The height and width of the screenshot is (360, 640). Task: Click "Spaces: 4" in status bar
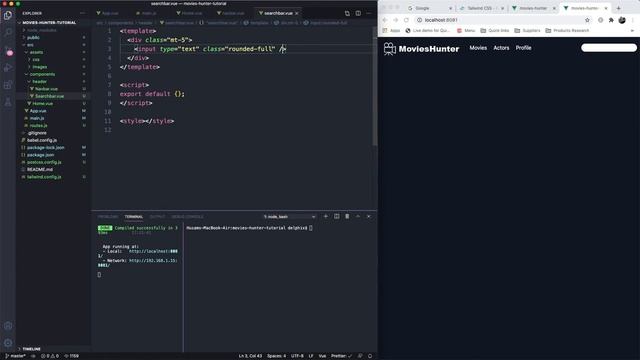[276, 356]
